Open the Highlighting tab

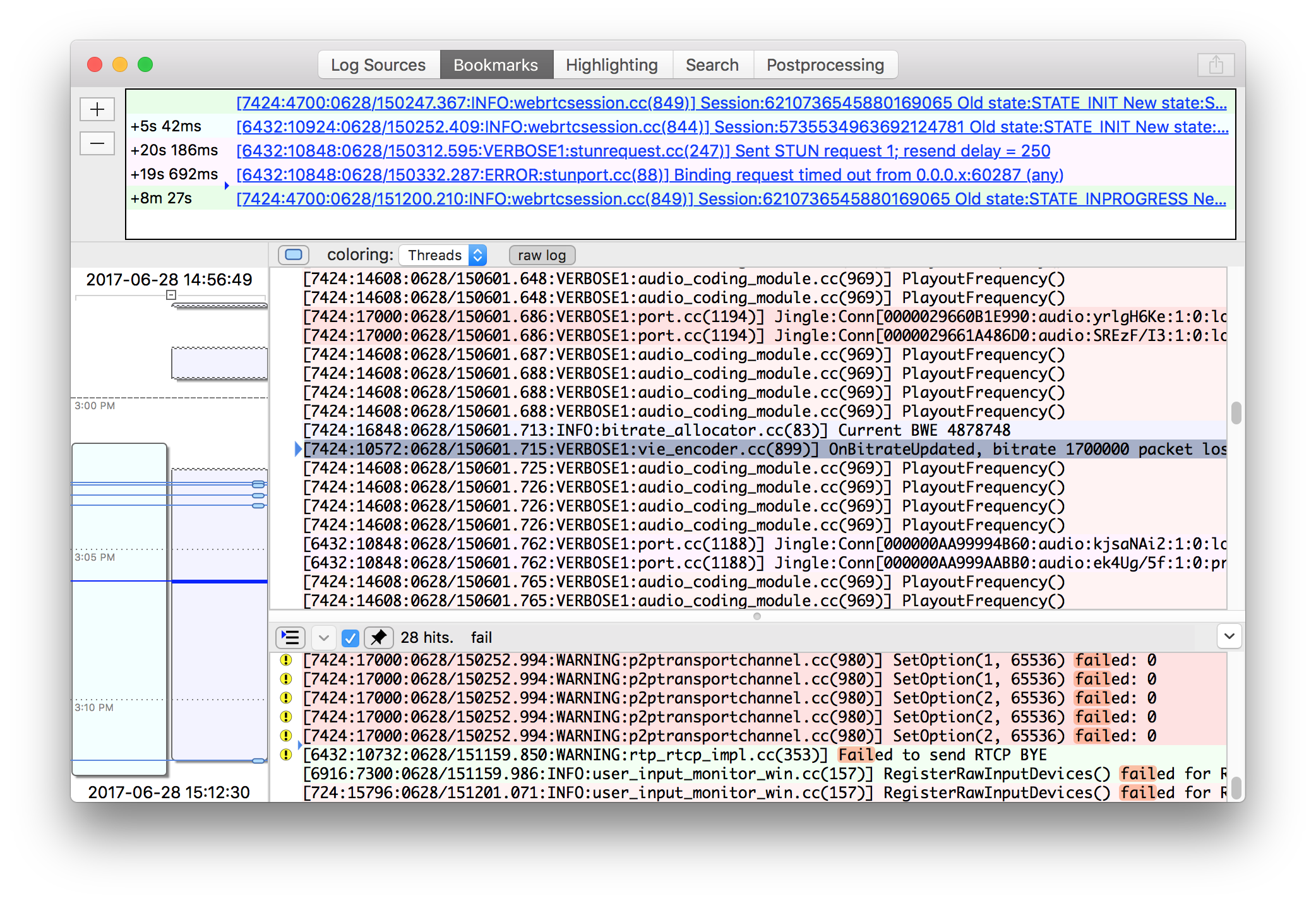612,65
